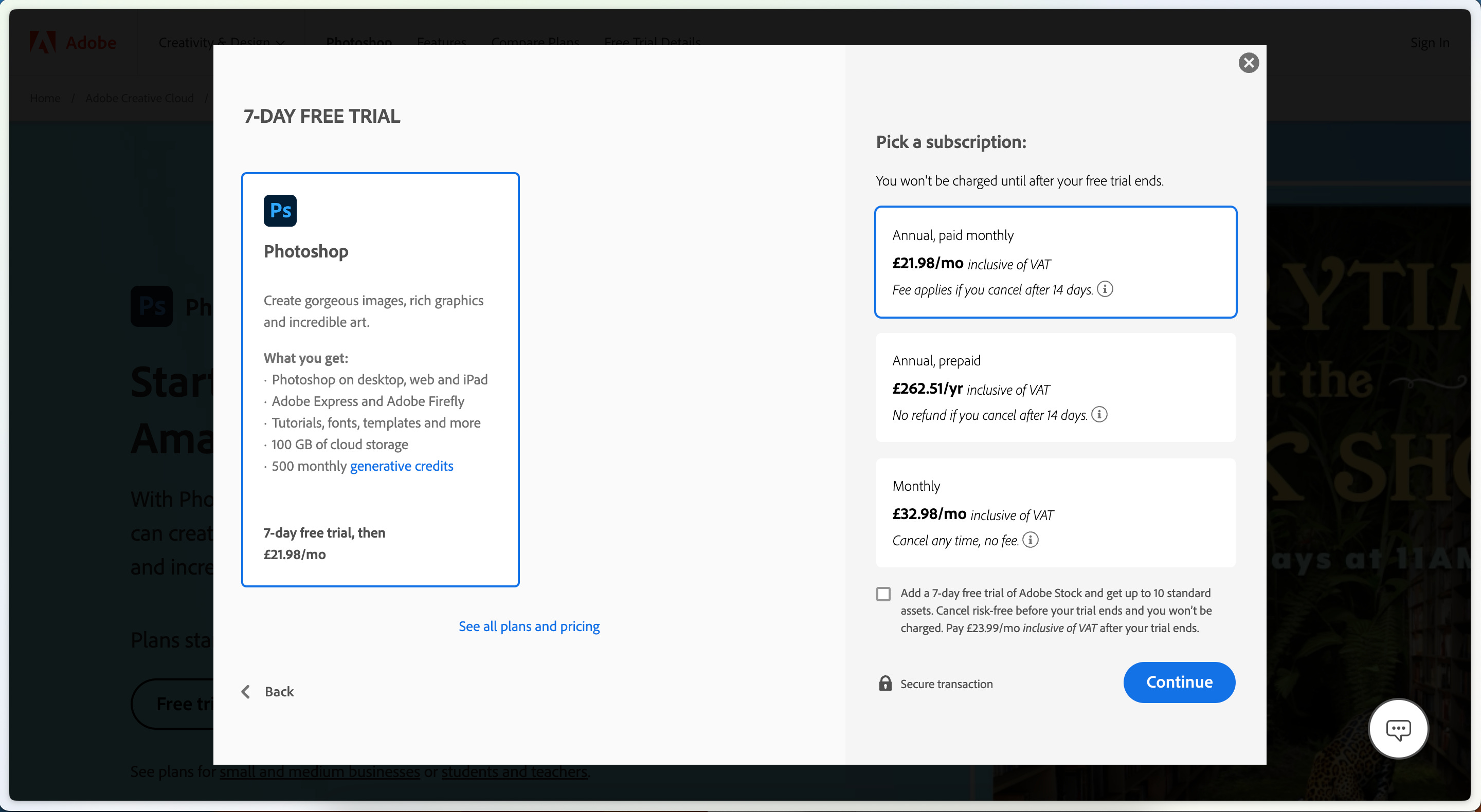Click the Continue button

point(1179,682)
